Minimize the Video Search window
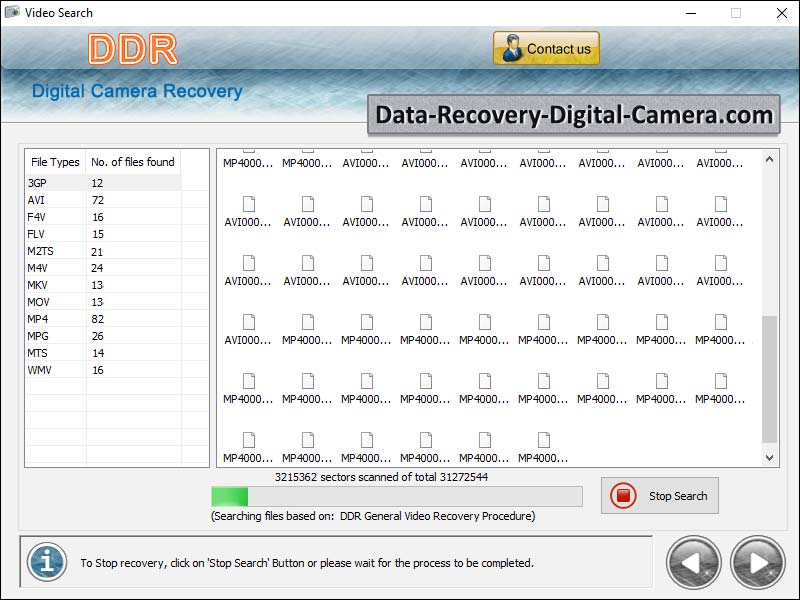800x600 pixels. (691, 13)
